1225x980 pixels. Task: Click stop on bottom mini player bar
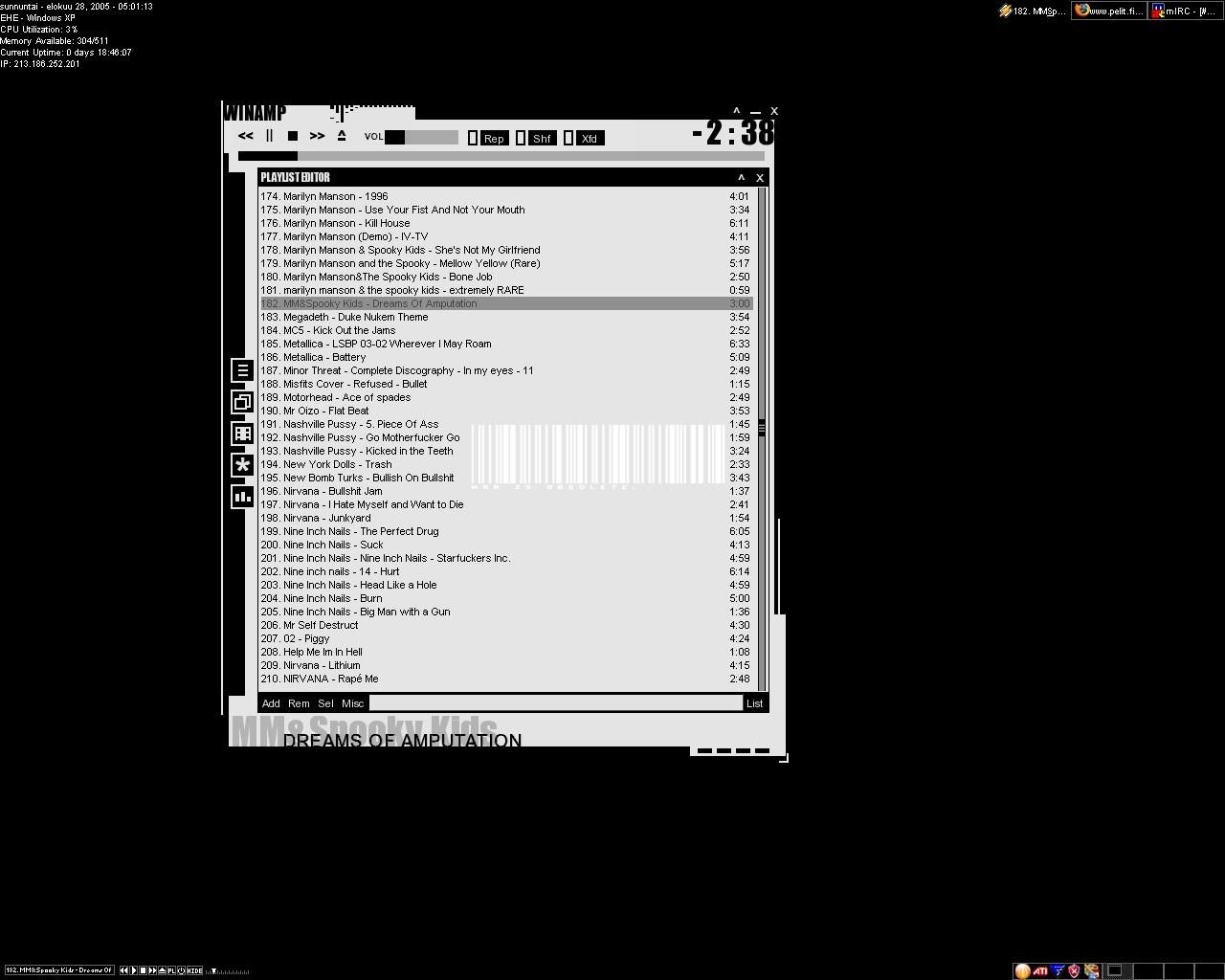coord(144,970)
